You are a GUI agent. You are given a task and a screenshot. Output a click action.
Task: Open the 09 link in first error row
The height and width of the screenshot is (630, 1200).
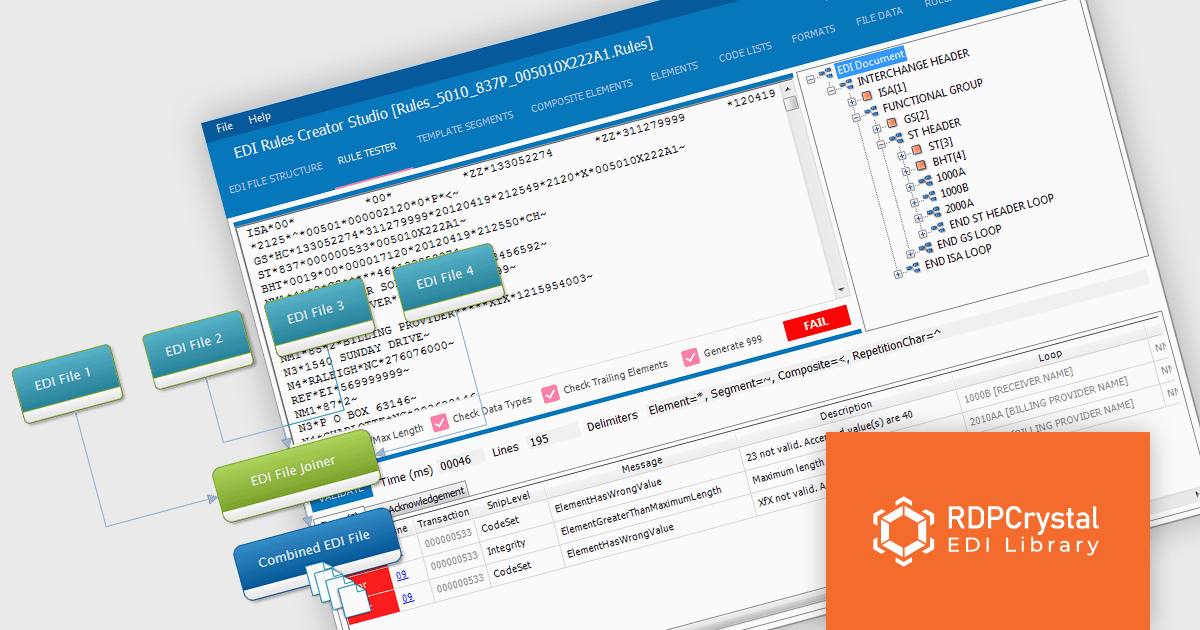coord(402,573)
